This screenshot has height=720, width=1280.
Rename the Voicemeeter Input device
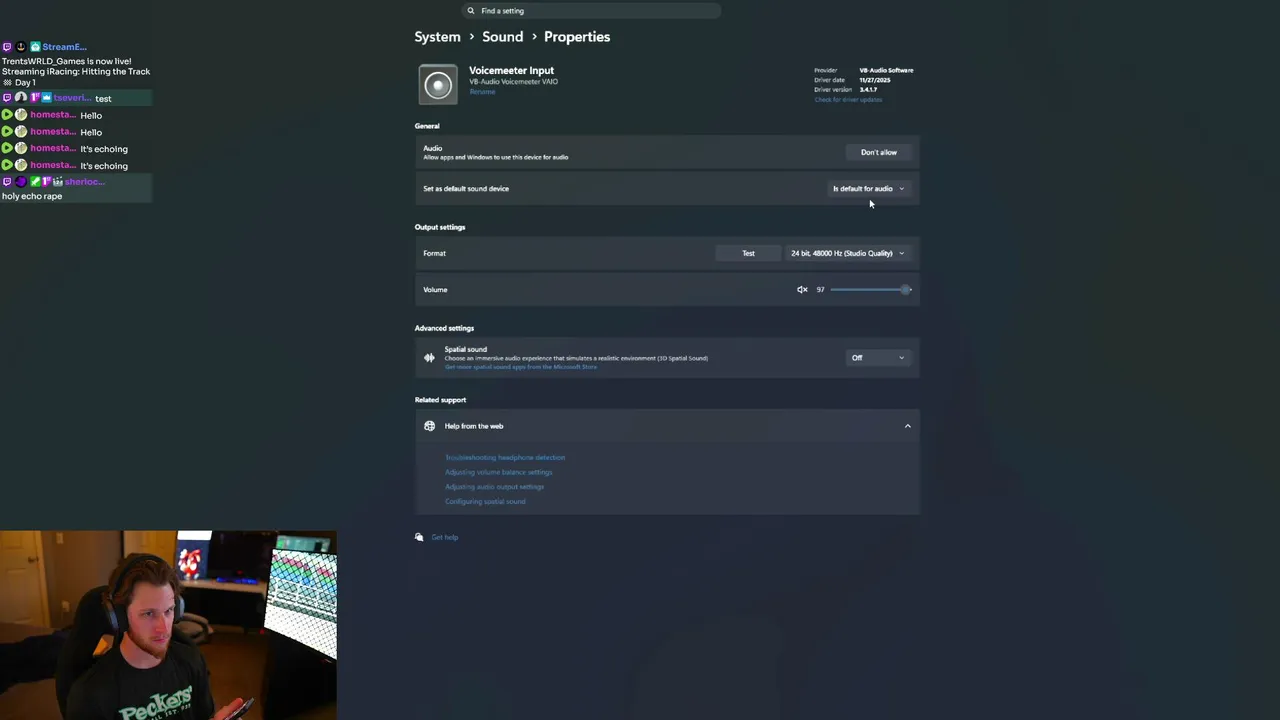(482, 91)
